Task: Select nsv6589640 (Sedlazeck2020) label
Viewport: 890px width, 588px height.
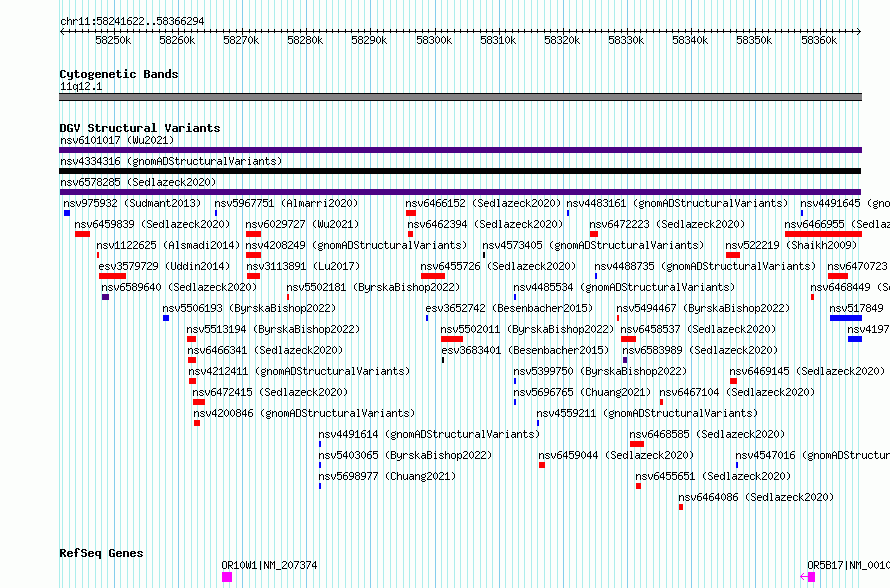Action: click(x=179, y=287)
